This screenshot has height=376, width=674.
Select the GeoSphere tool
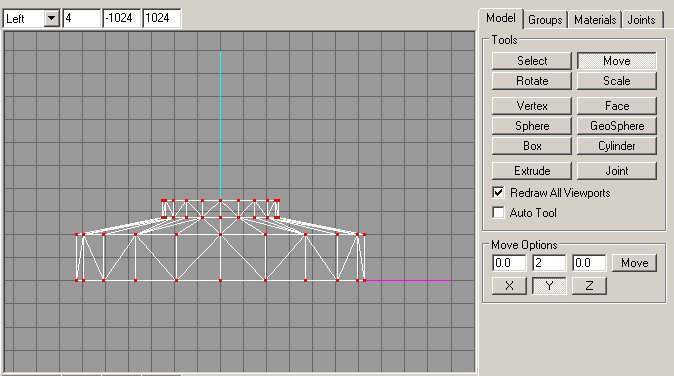click(616, 126)
